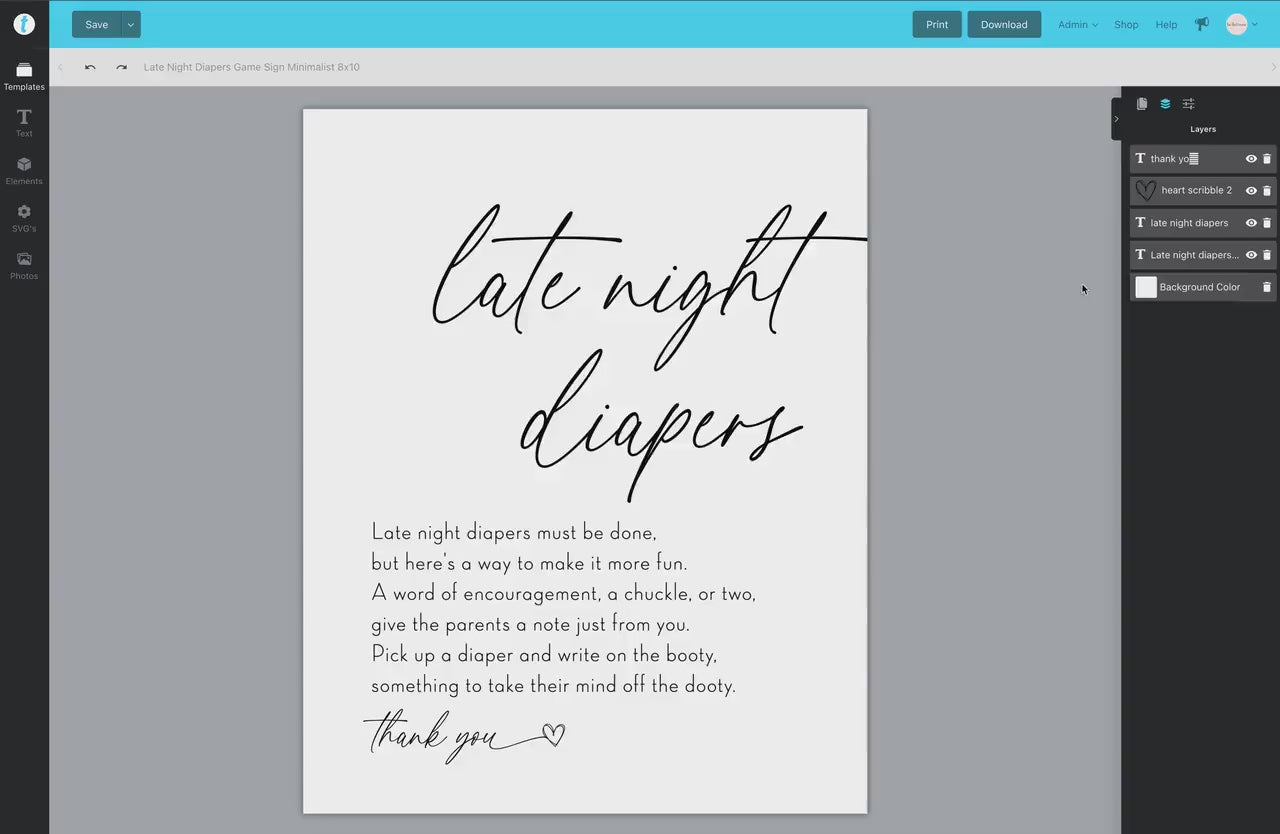Go to previous page arrow in toolbar
1280x834 pixels.
(x=60, y=67)
